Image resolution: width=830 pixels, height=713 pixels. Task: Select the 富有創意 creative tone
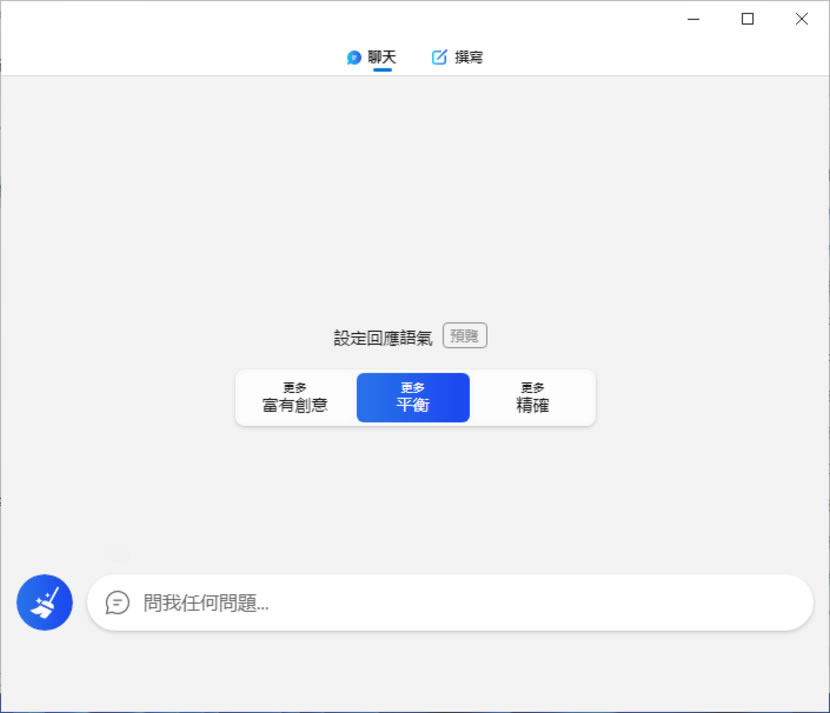tap(295, 398)
